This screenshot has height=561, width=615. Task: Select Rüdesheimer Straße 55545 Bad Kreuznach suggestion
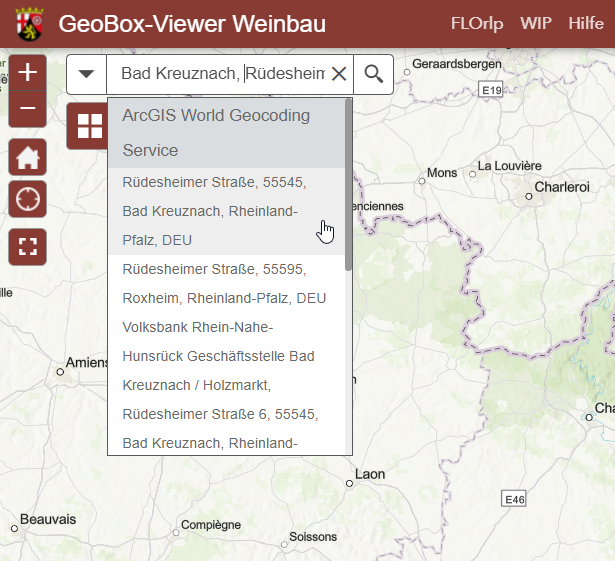point(227,211)
